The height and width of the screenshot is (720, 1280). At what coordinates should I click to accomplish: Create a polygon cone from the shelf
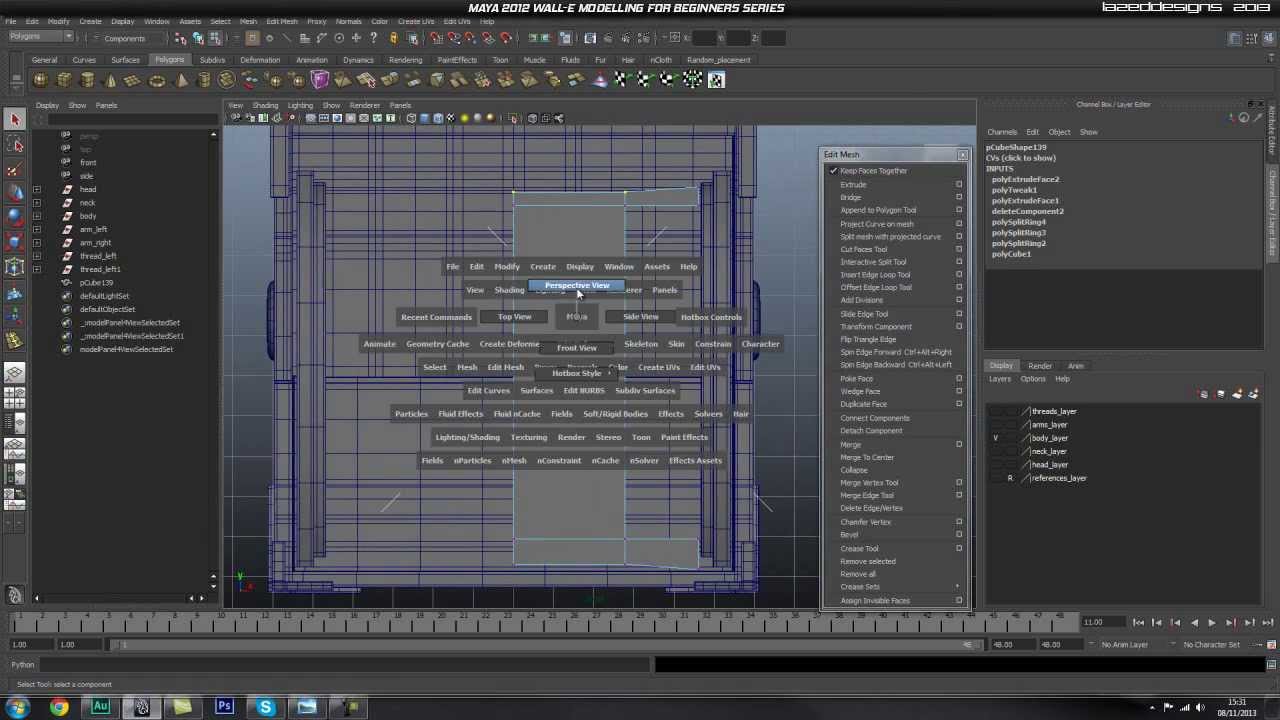111,80
